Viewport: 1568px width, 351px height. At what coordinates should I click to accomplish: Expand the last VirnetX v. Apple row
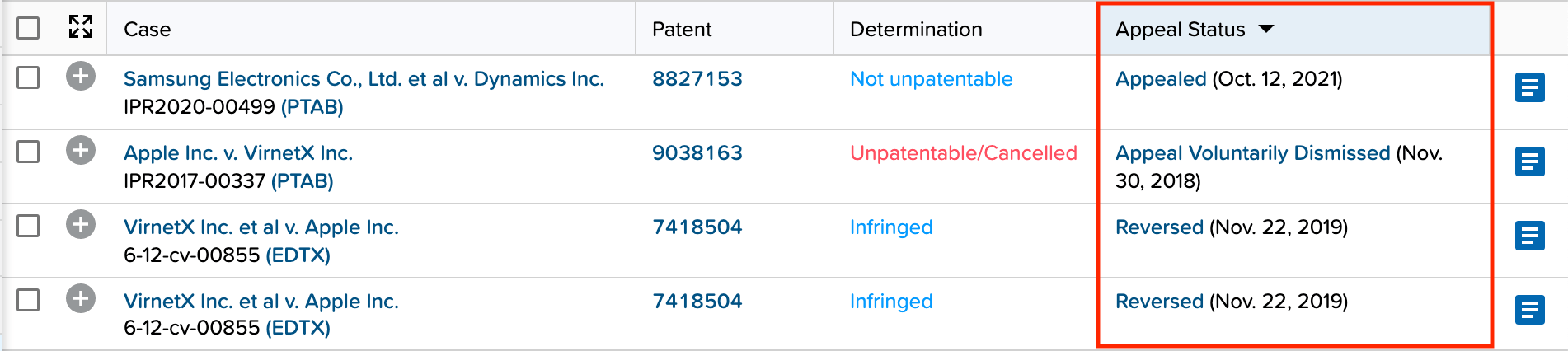pyautogui.click(x=81, y=299)
